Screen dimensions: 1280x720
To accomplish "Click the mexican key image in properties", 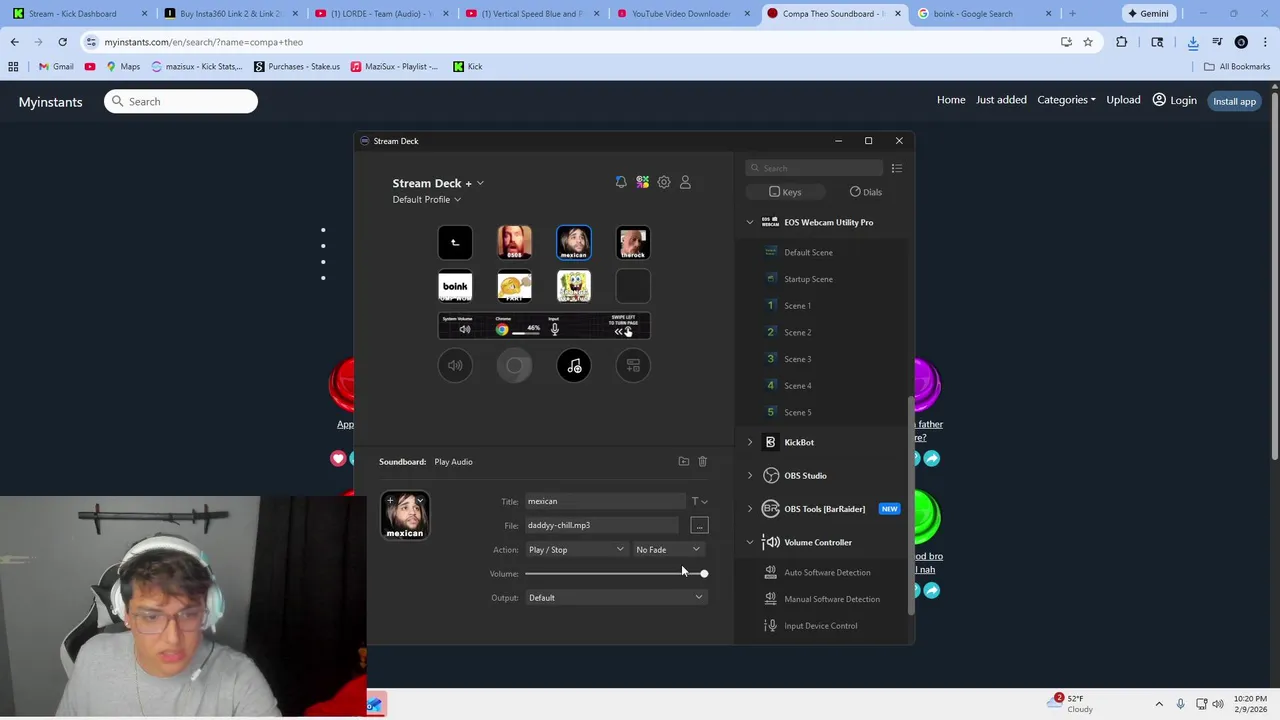I will [405, 515].
